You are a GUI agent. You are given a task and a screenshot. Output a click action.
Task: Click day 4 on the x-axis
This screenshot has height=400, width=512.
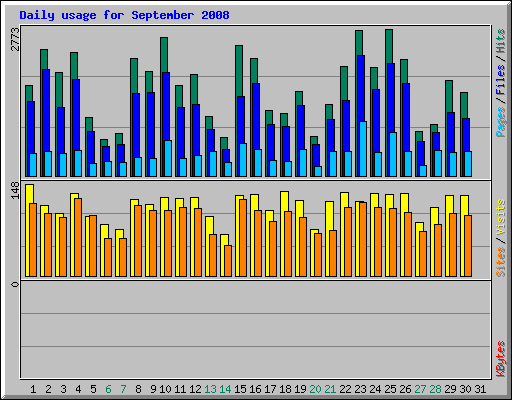tap(78, 389)
